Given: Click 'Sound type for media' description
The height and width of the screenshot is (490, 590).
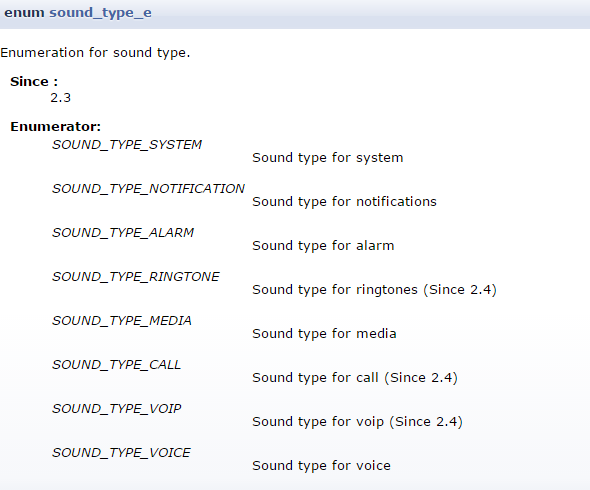Looking at the screenshot, I should [x=324, y=334].
